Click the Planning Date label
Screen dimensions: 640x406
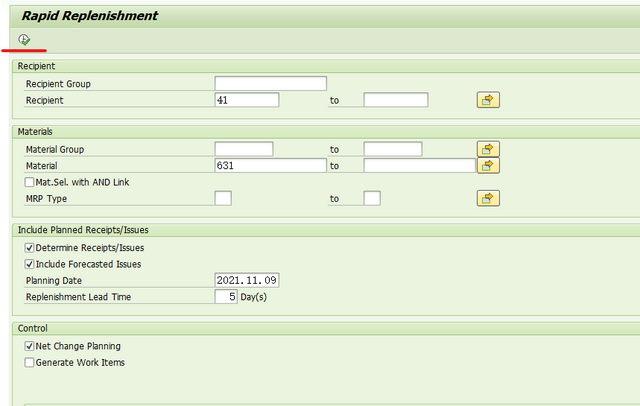tap(54, 281)
